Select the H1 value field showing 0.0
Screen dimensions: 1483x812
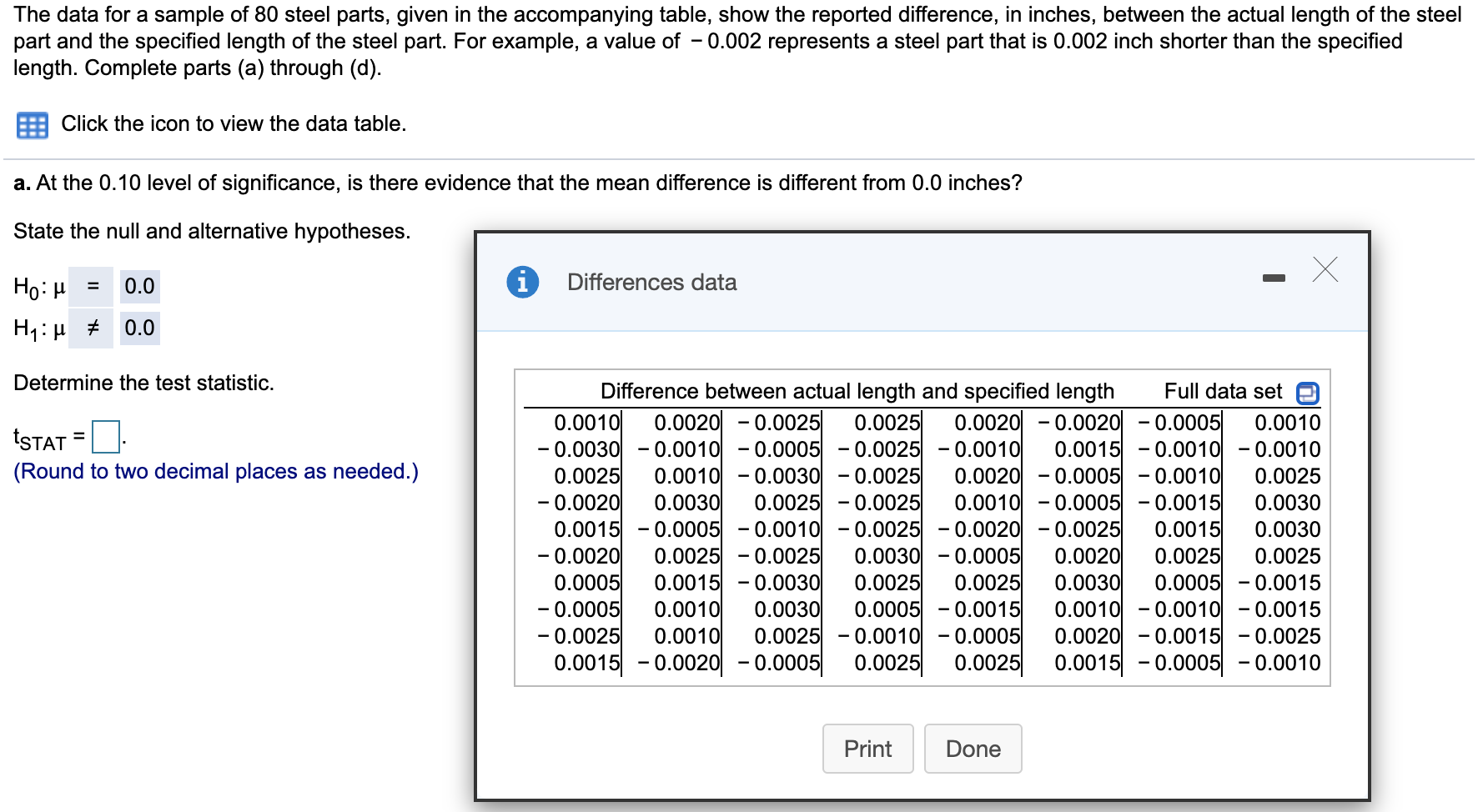point(138,328)
